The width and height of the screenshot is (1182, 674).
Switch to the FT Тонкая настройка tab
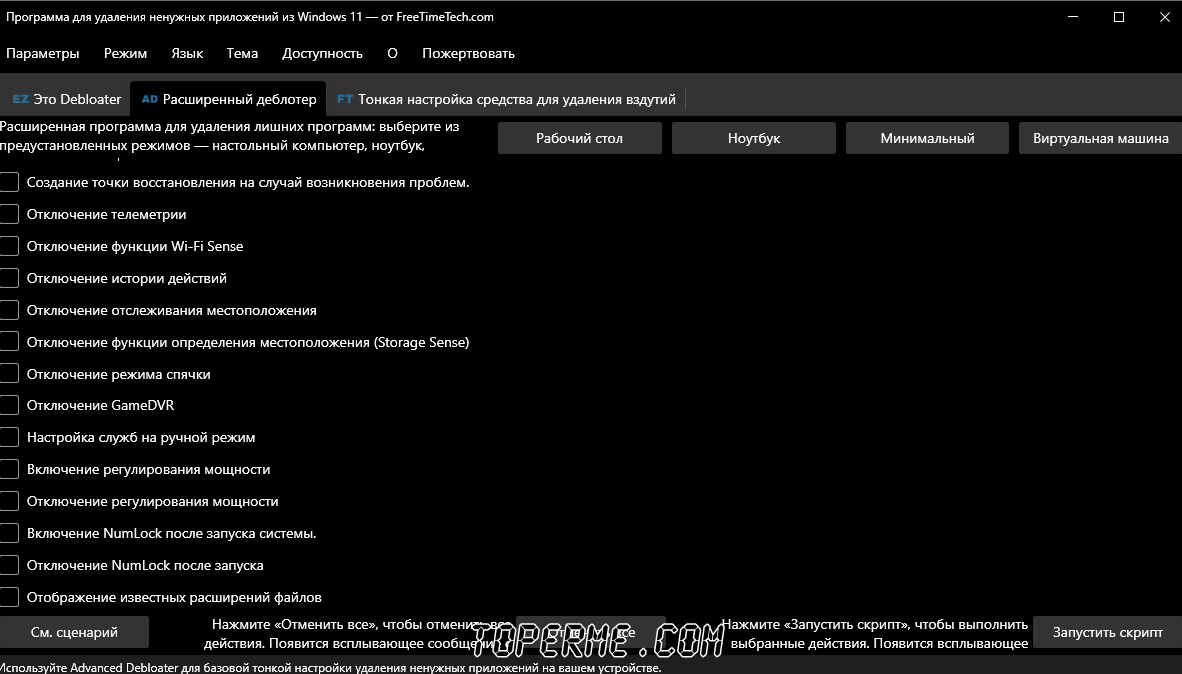click(506, 100)
